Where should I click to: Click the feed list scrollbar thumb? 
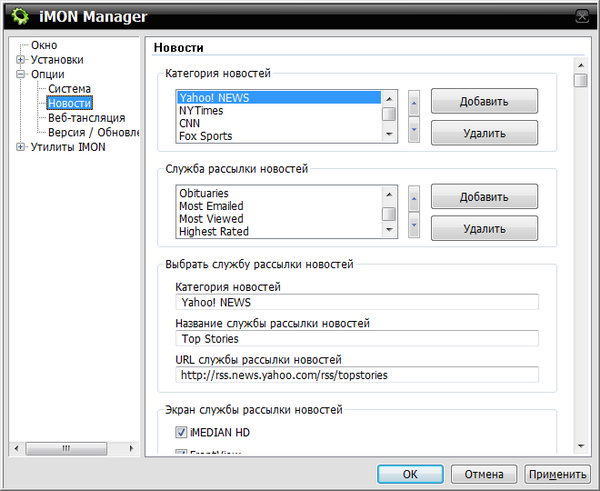(389, 214)
